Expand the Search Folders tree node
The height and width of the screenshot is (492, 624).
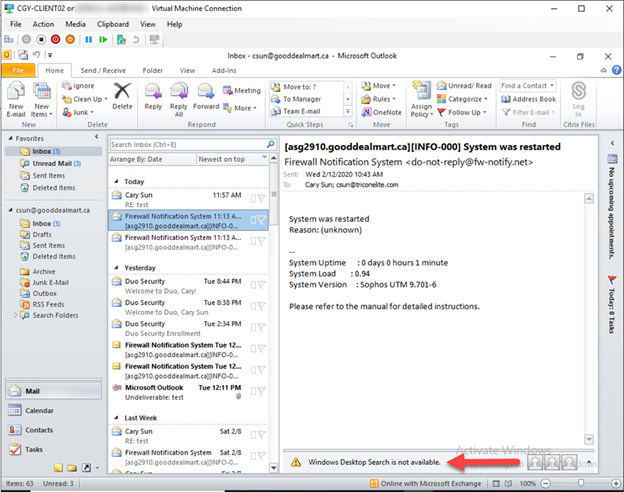16,315
